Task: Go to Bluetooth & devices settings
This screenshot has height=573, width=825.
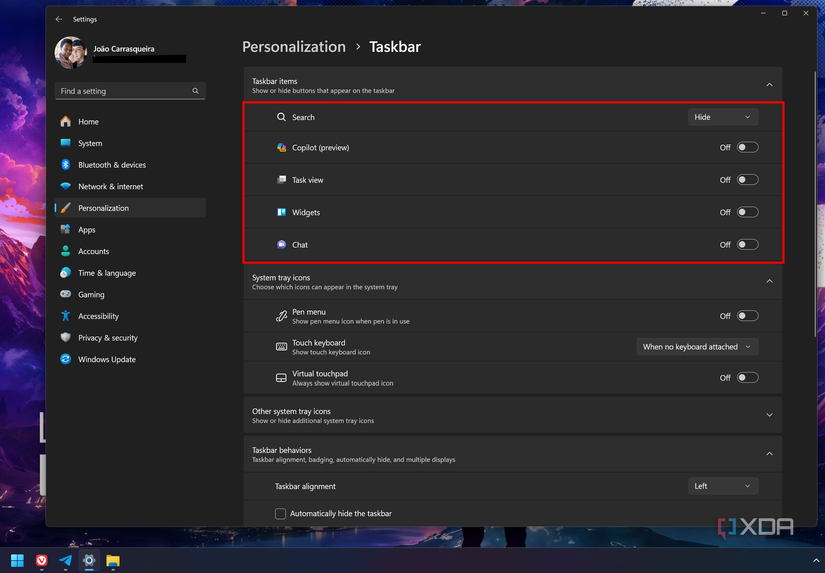Action: 130,165
